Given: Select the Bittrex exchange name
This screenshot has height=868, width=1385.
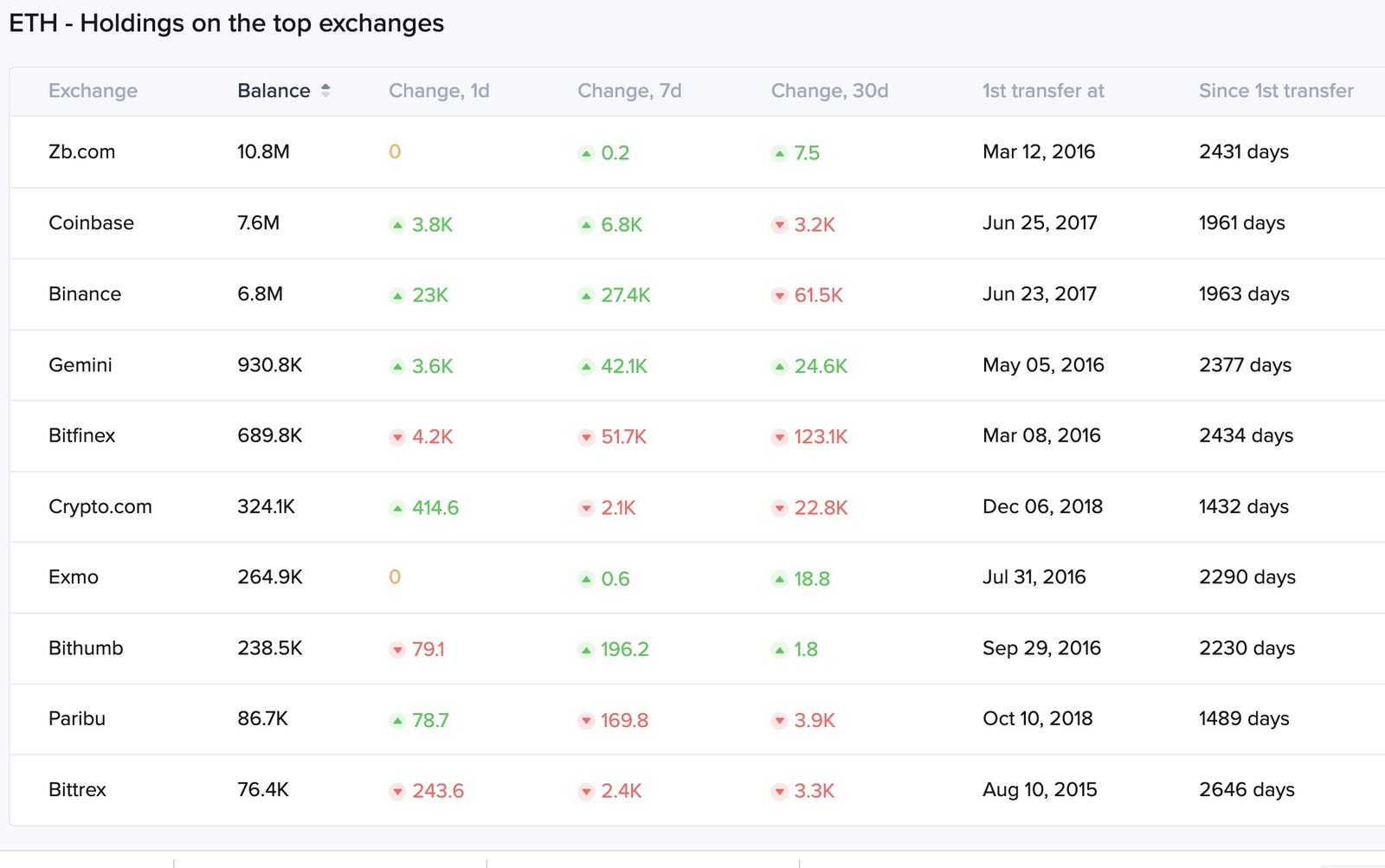Looking at the screenshot, I should point(77,789).
